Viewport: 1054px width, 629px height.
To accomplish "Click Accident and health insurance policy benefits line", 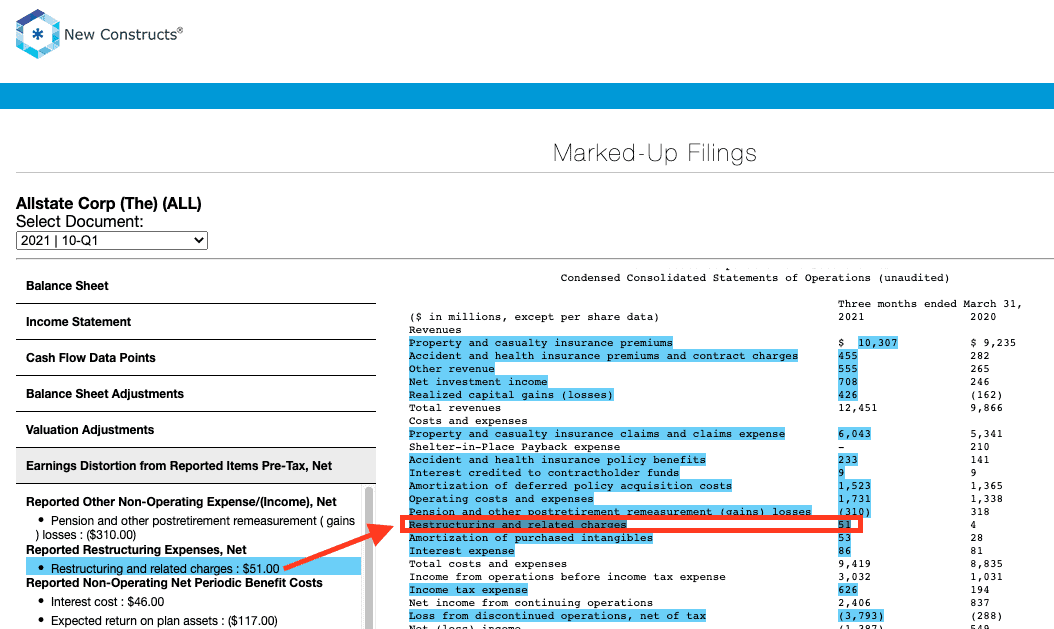I will (x=557, y=460).
